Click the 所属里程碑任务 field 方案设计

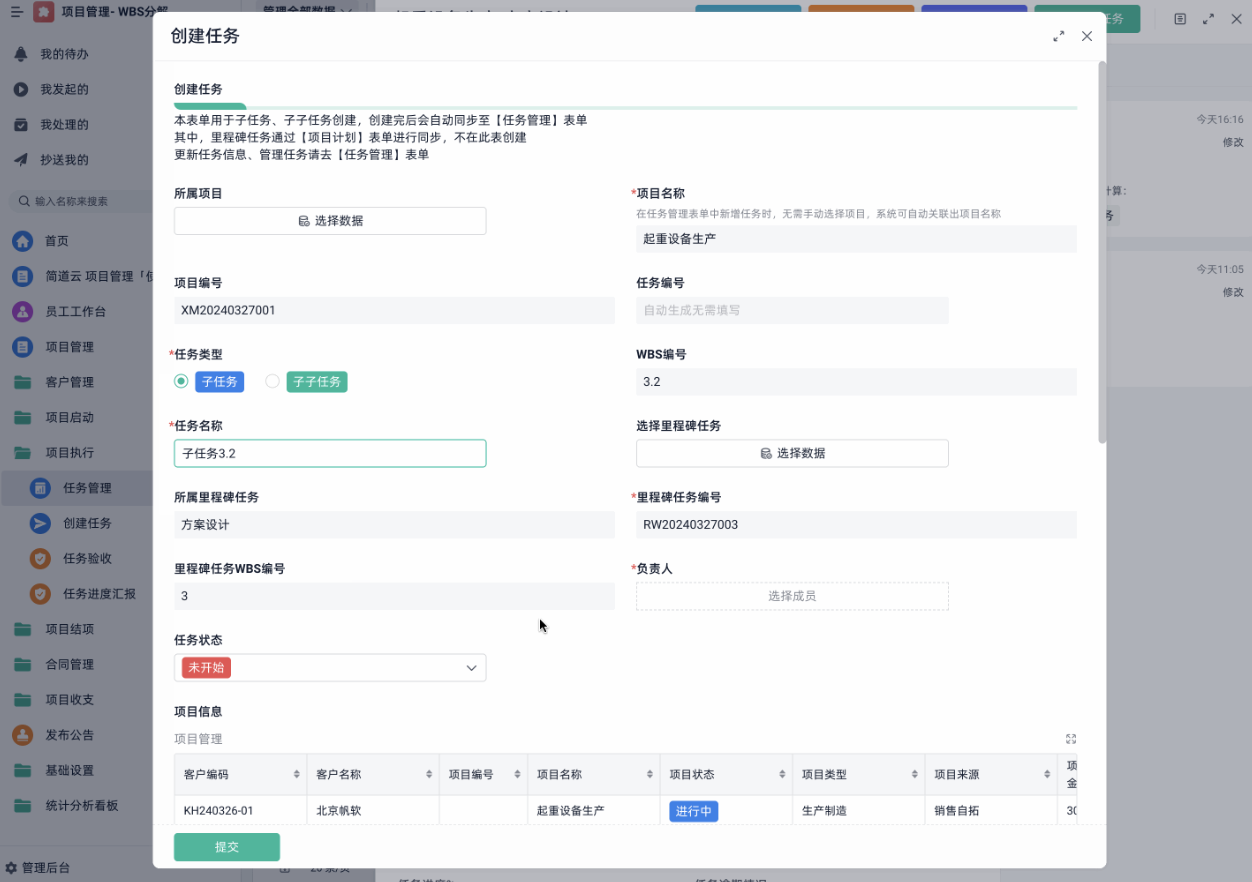(394, 524)
